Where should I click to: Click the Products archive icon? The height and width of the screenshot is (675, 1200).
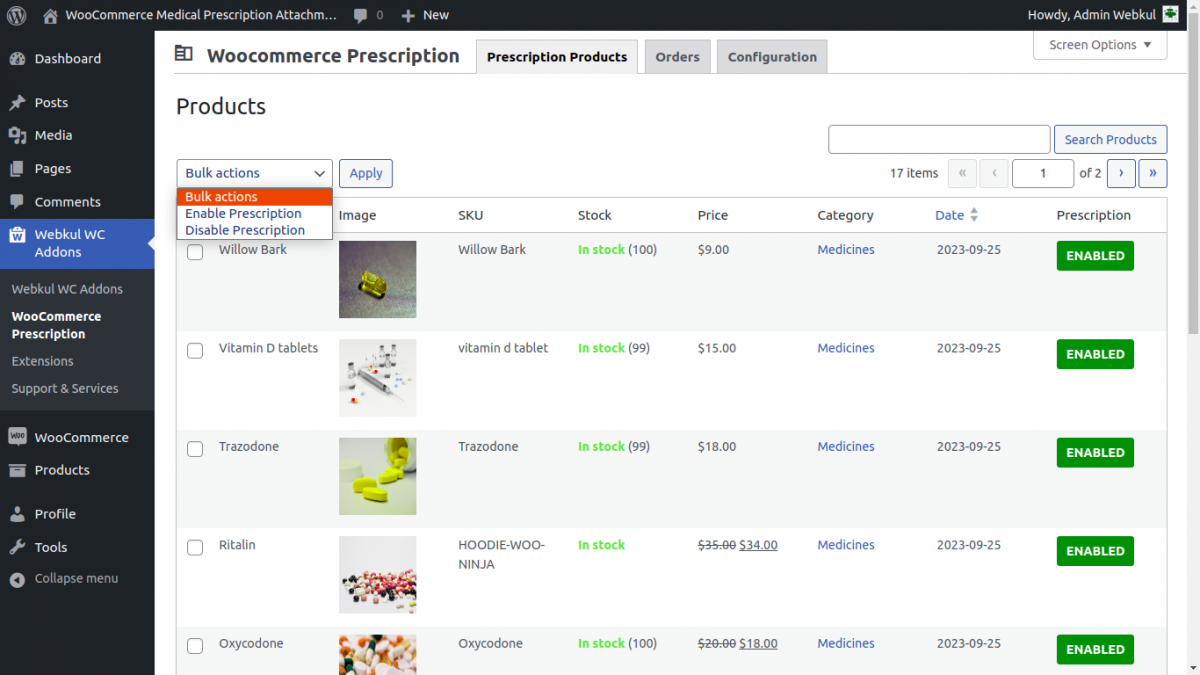pos(17,470)
